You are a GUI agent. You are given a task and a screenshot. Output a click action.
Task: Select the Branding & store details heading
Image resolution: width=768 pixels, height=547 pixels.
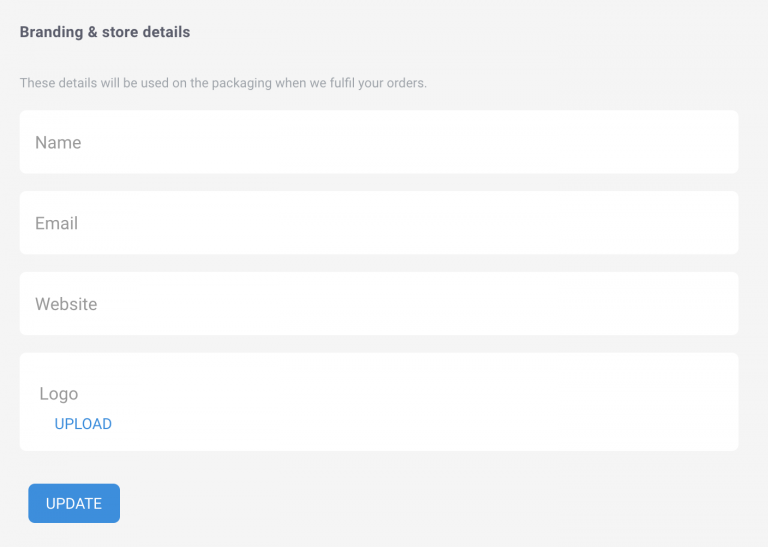[x=105, y=32]
